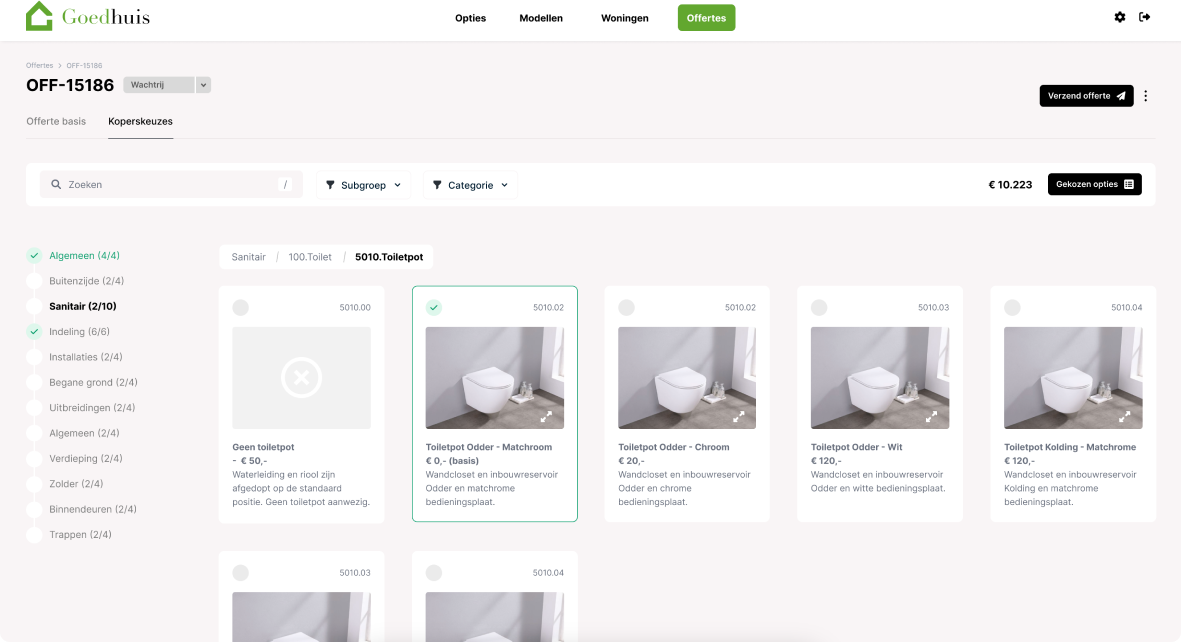Click the Toiletpot Odder - Wit product image
This screenshot has width=1181, height=642.
click(x=880, y=378)
